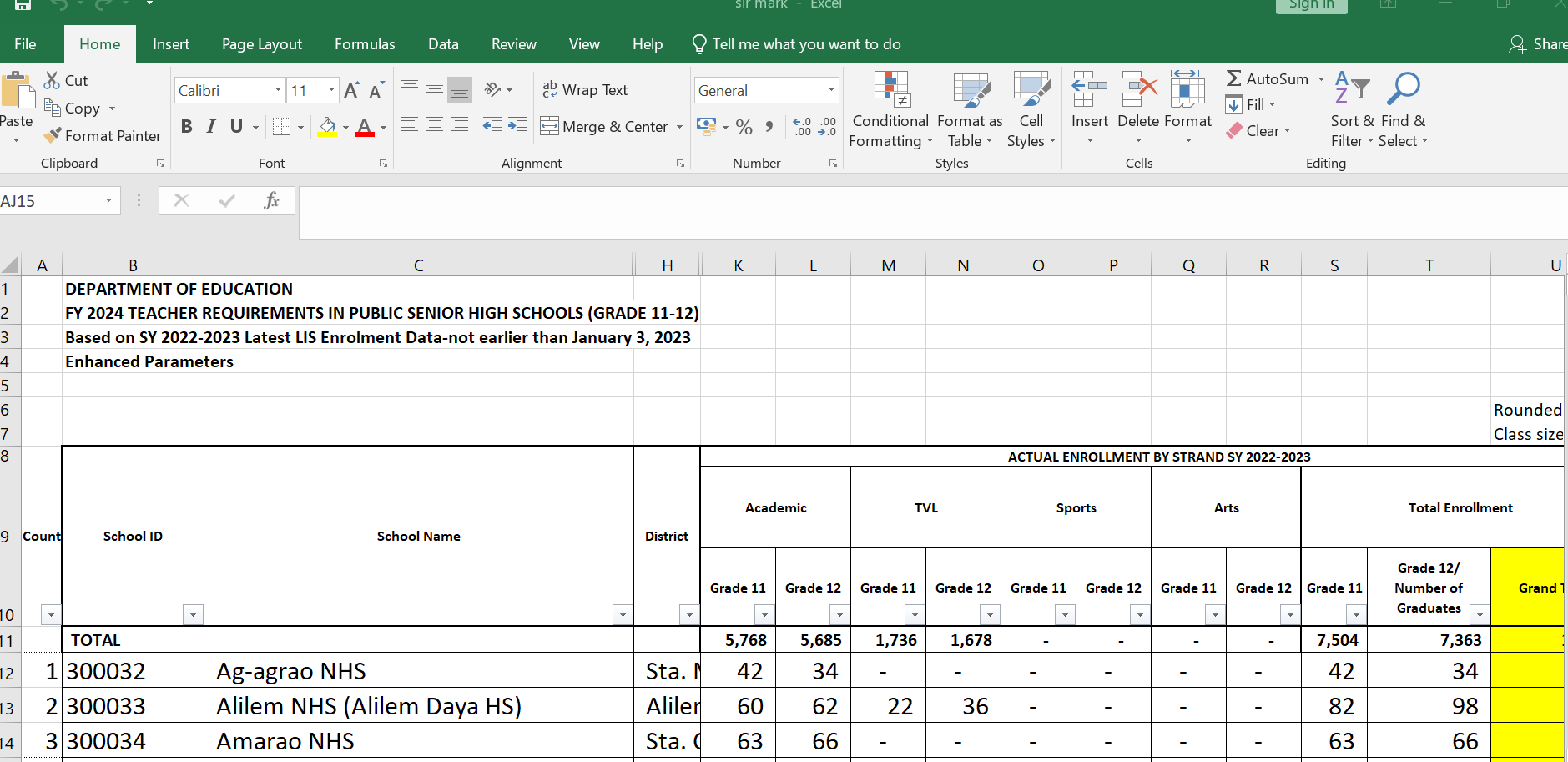Expand Merge & Center dropdown arrow
1568x762 pixels.
679,127
